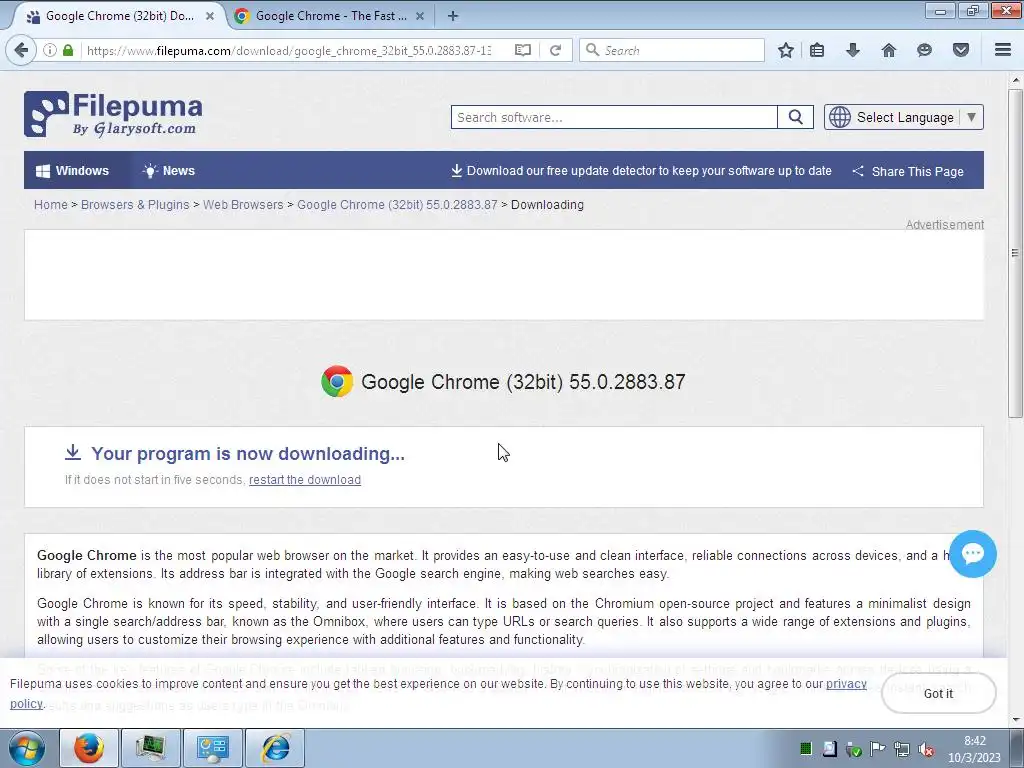Open a new tab with plus button
The height and width of the screenshot is (768, 1024).
coord(453,16)
